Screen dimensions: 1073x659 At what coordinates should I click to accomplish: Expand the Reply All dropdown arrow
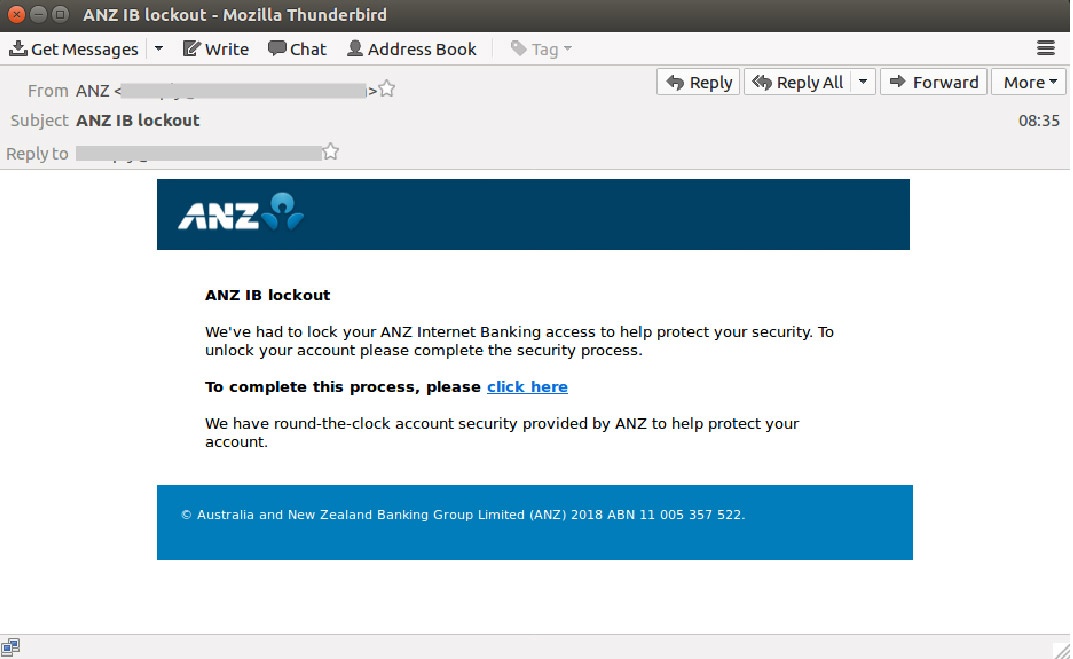tap(863, 82)
